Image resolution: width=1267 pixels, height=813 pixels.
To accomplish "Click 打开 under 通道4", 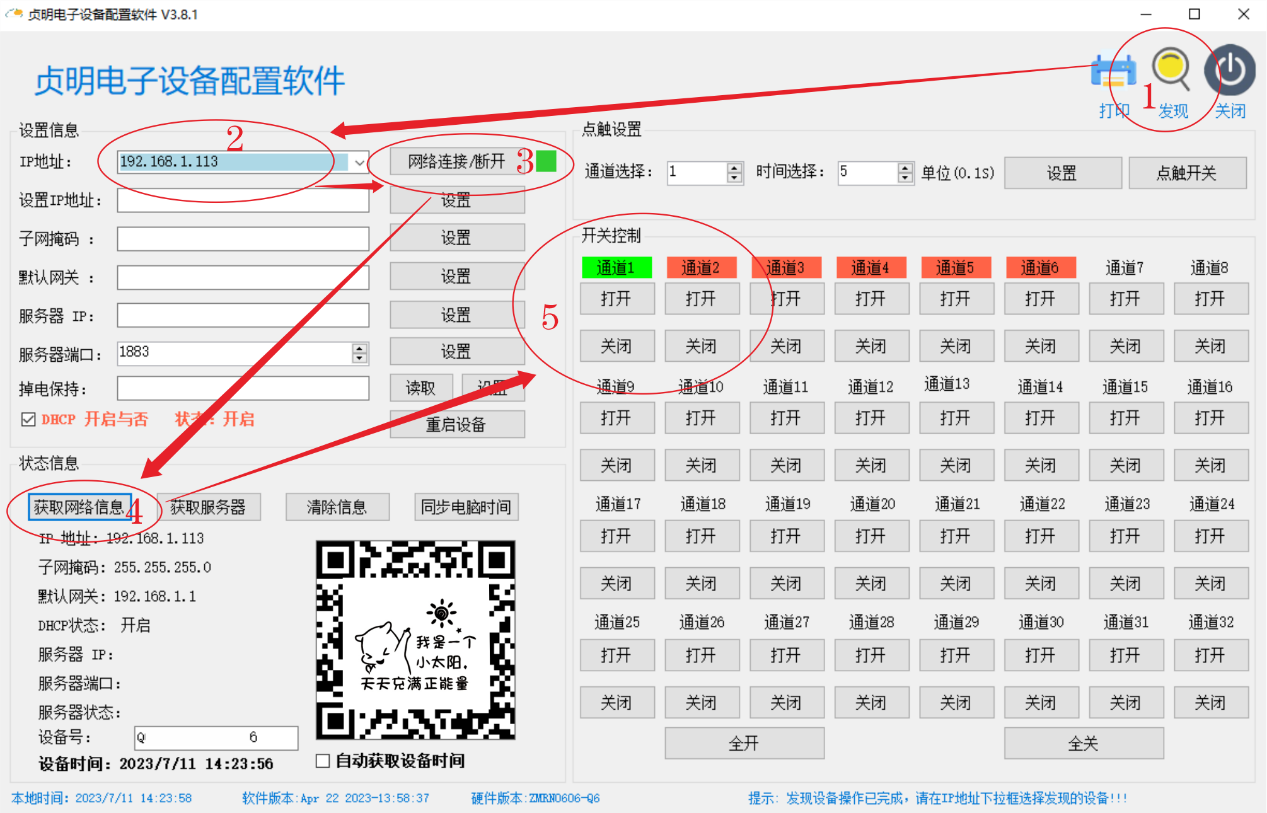I will (871, 298).
